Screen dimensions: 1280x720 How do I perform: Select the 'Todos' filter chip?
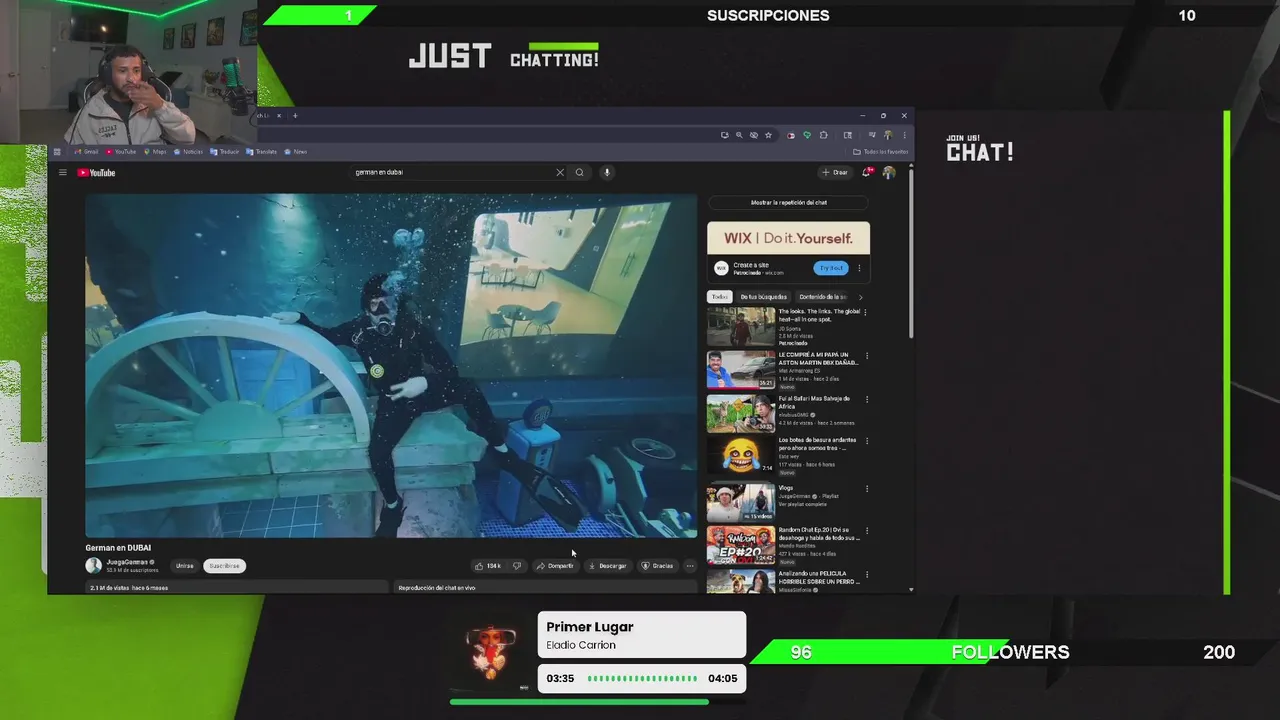tap(720, 297)
